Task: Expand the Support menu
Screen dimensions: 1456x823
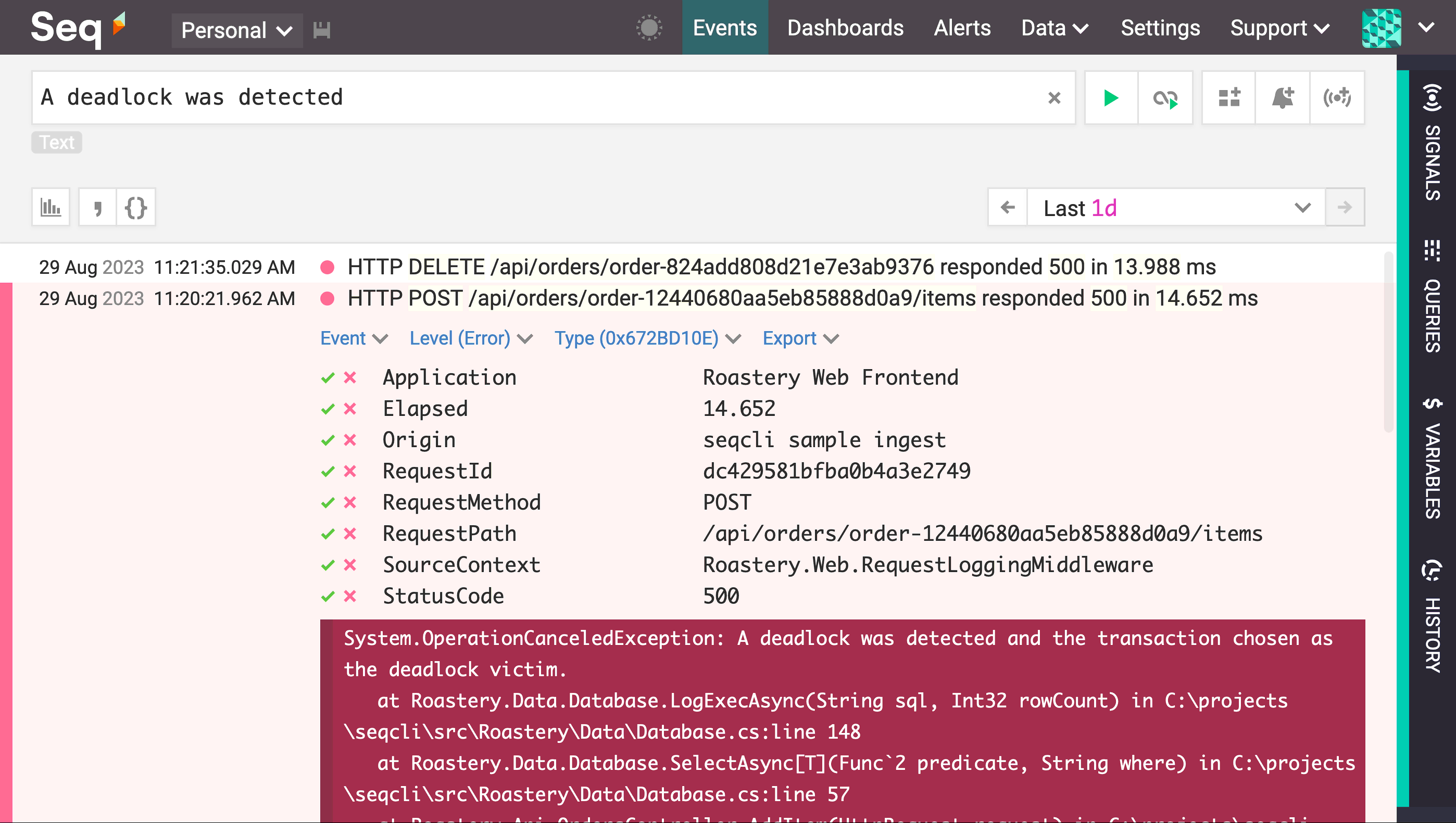Action: (x=1280, y=28)
